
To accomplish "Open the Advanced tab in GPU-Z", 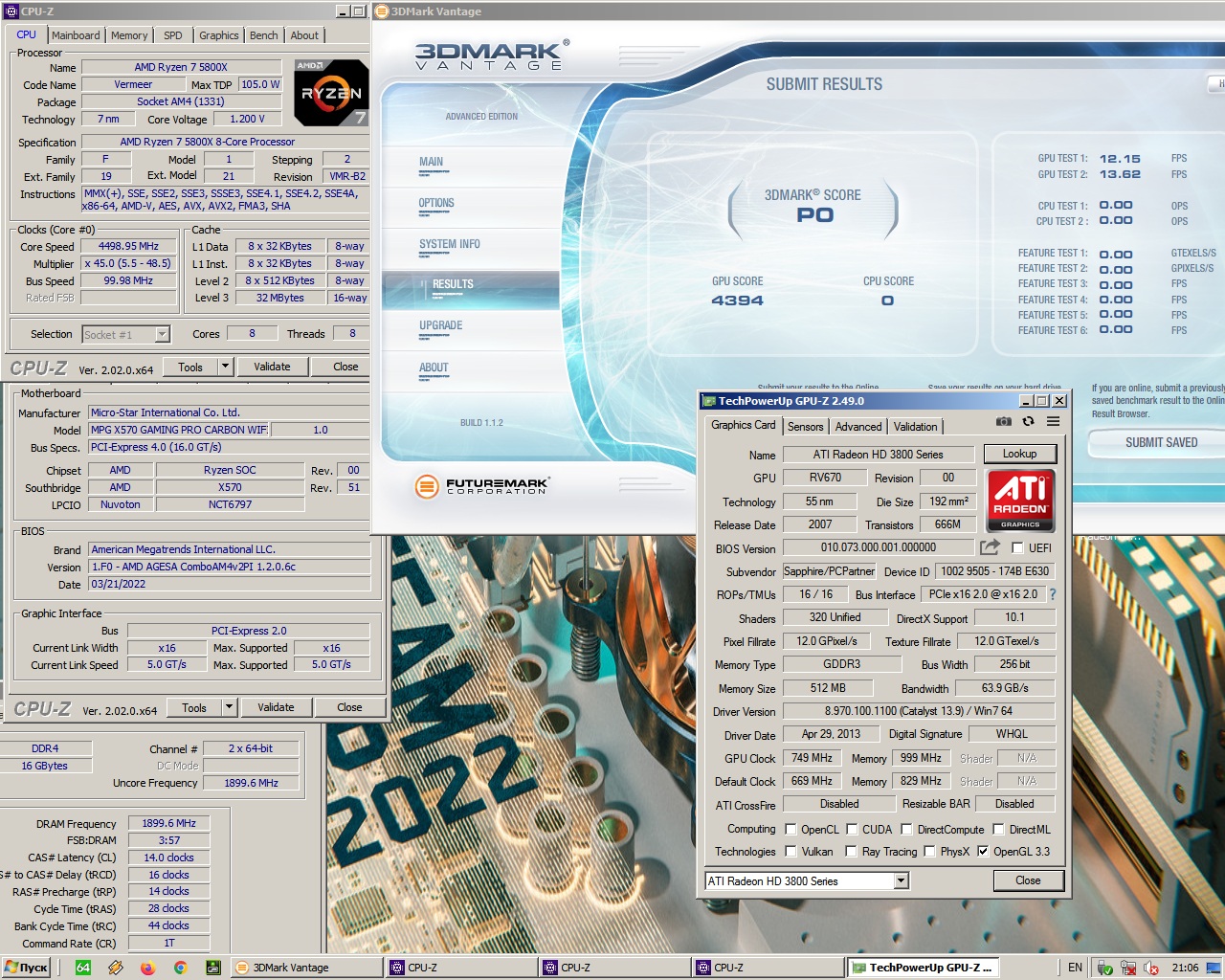I will (x=858, y=427).
